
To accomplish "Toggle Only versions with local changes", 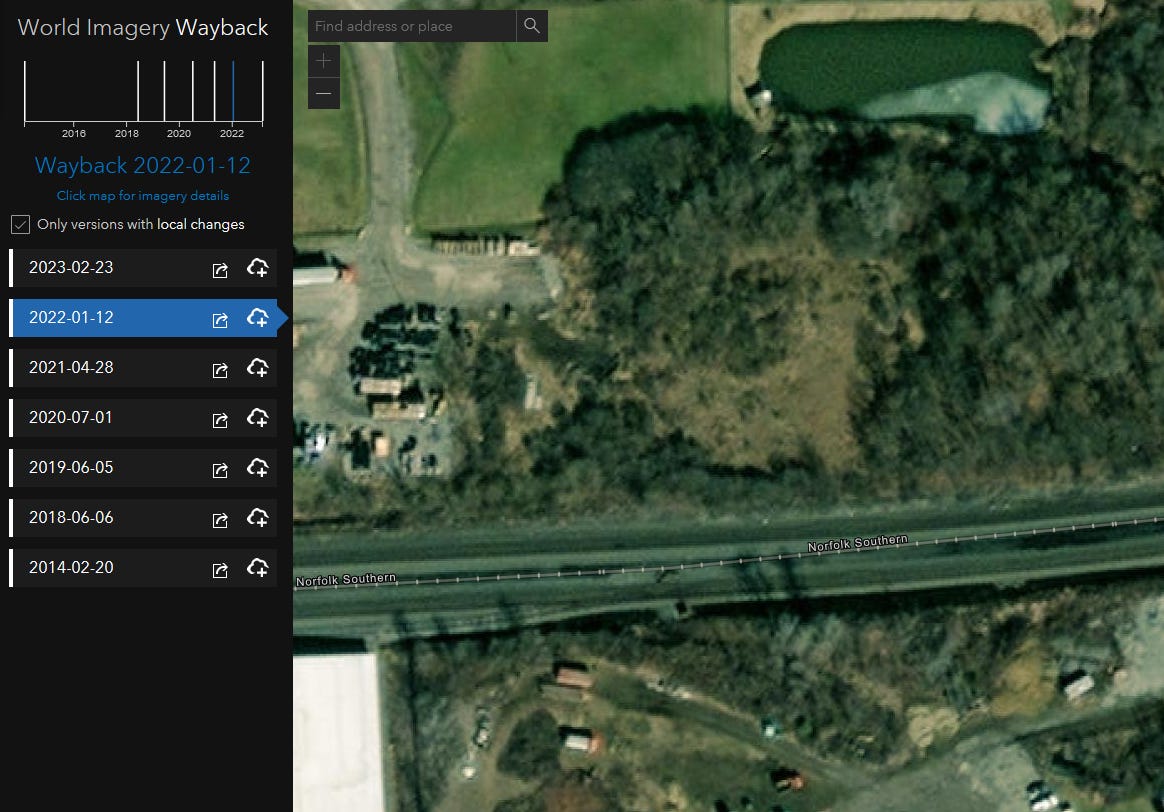I will tap(21, 224).
